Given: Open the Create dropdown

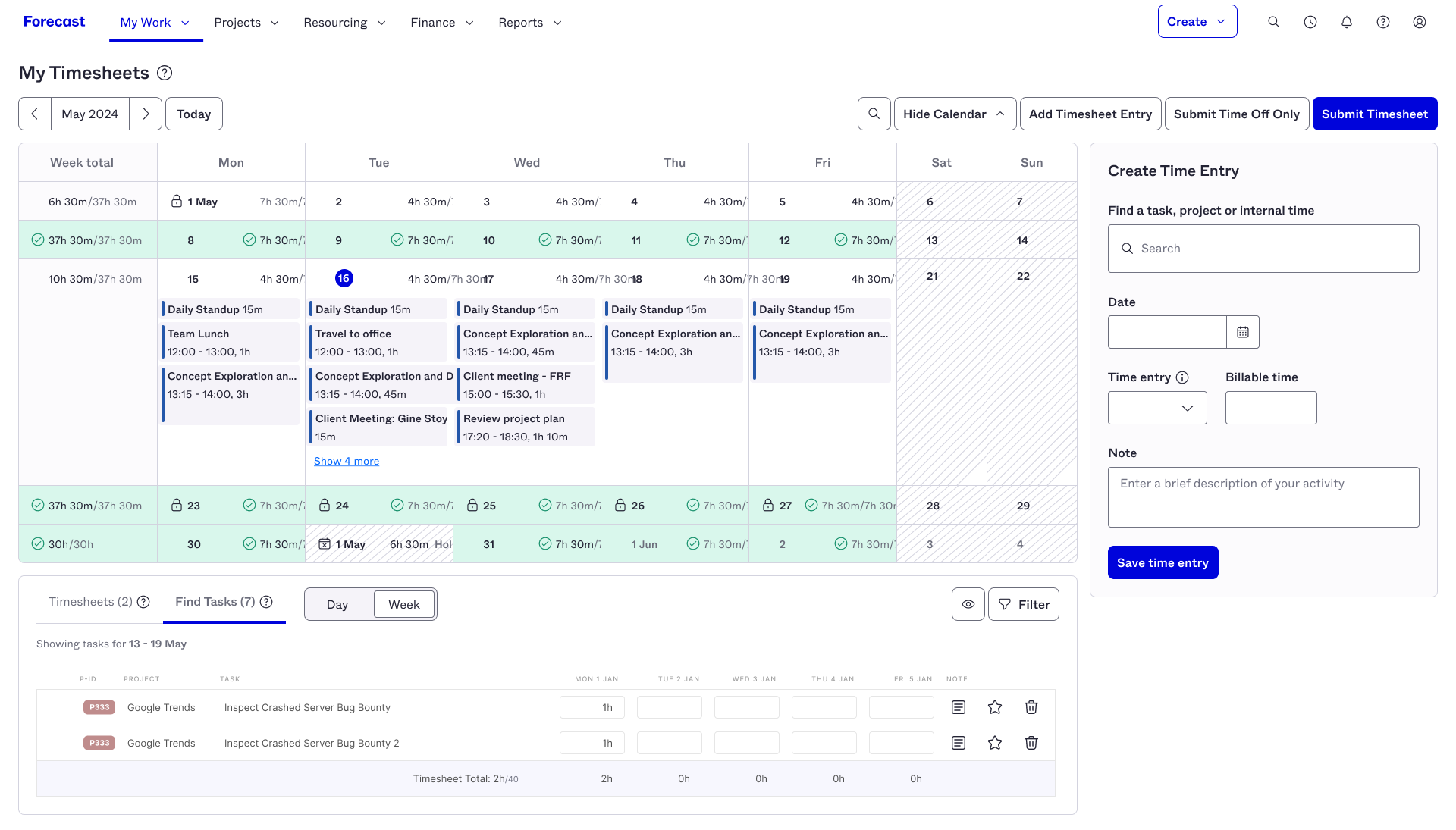Looking at the screenshot, I should pyautogui.click(x=1197, y=21).
